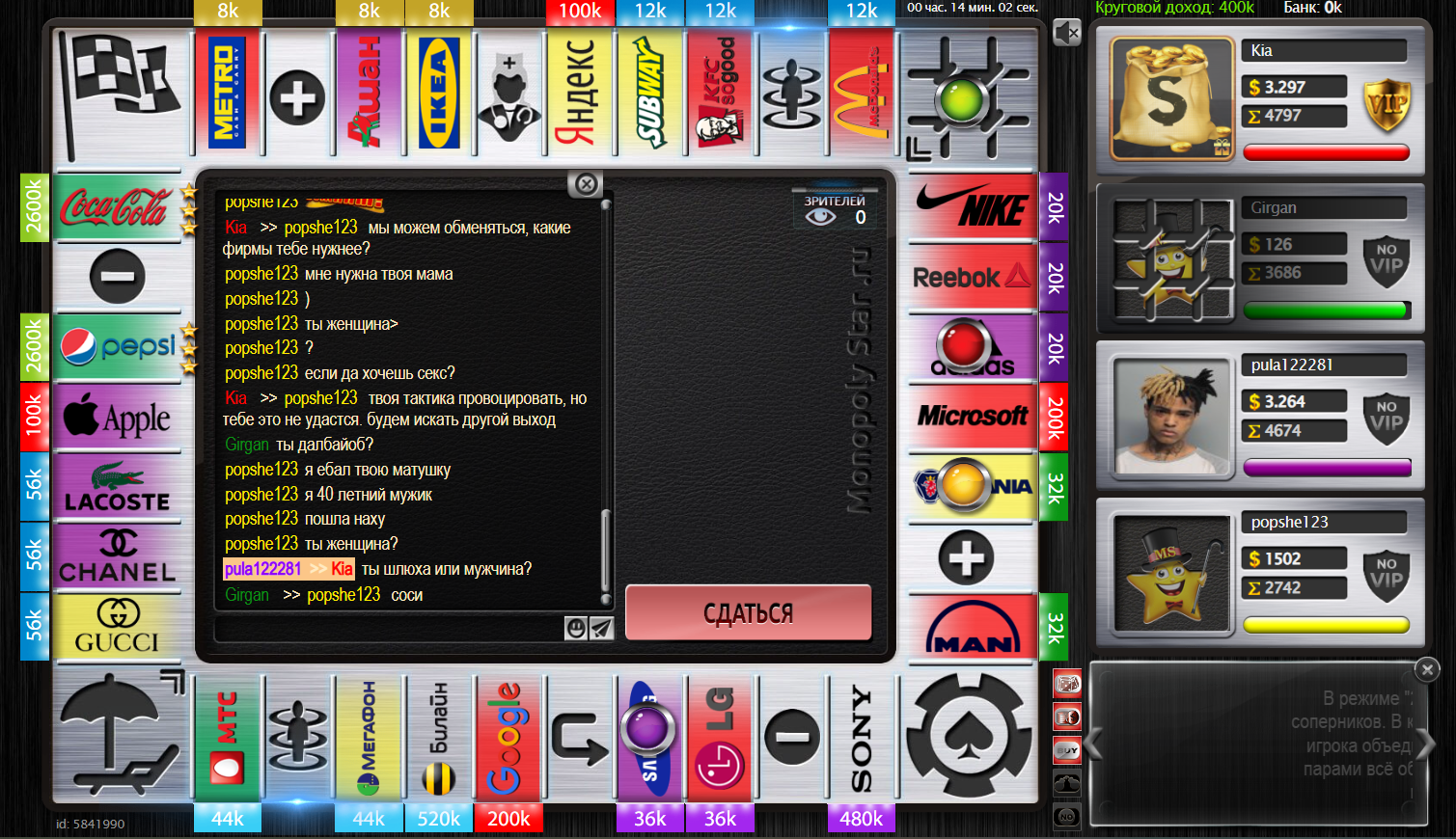
Task: Select the LG company cell
Action: [x=720, y=739]
